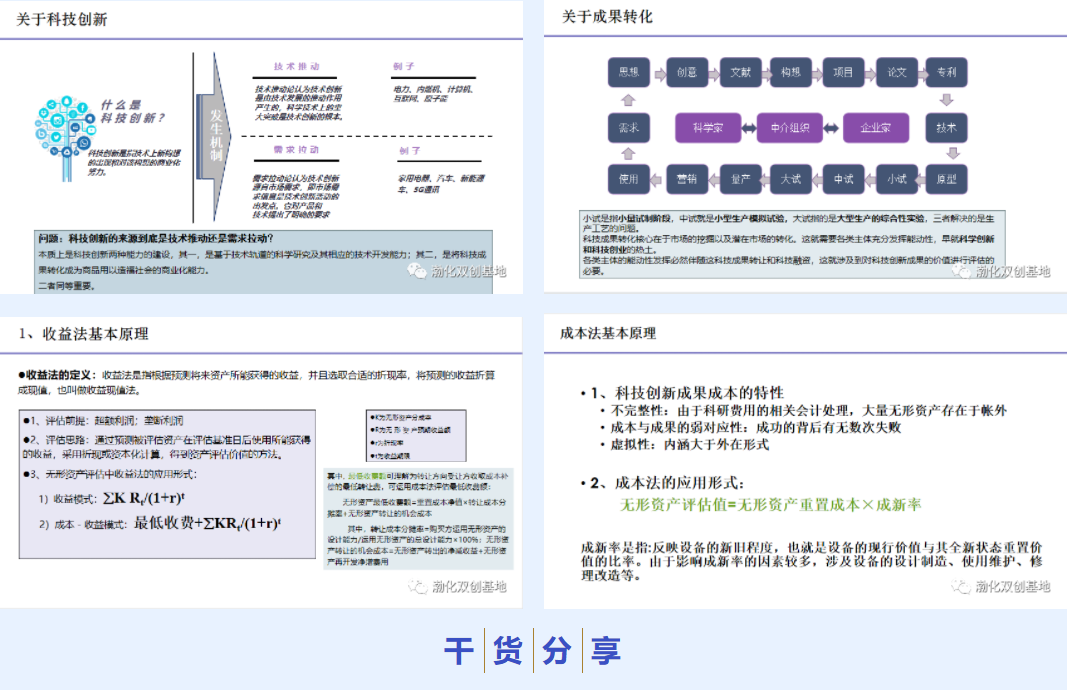Screen dimensions: 1067x690
Task: Click the 技术推动 heading
Action: [297, 67]
